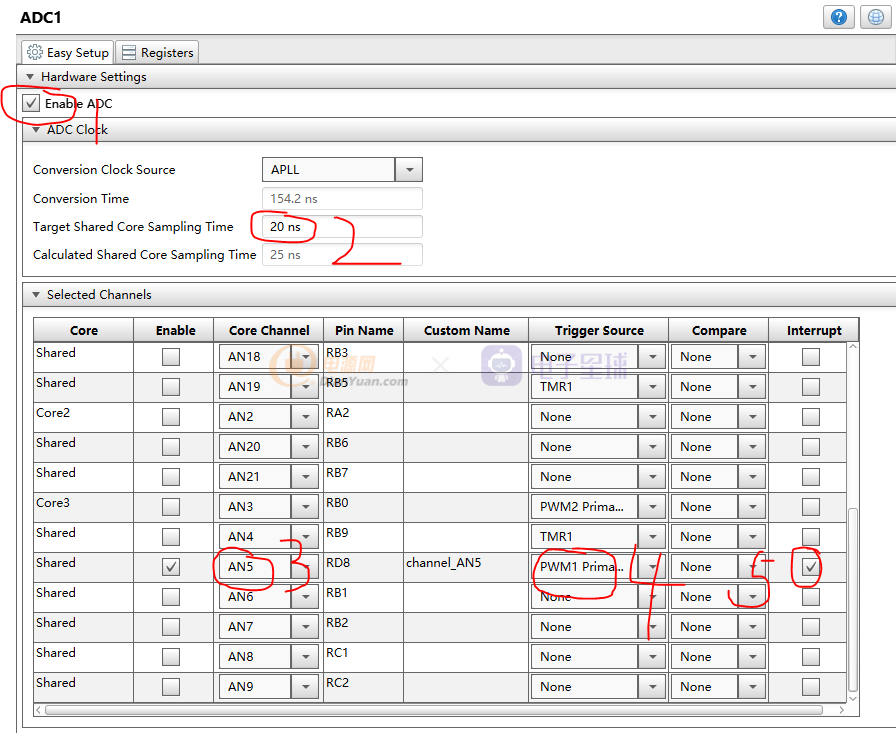896x733 pixels.
Task: Click the Trigger Source column header
Action: pos(599,330)
